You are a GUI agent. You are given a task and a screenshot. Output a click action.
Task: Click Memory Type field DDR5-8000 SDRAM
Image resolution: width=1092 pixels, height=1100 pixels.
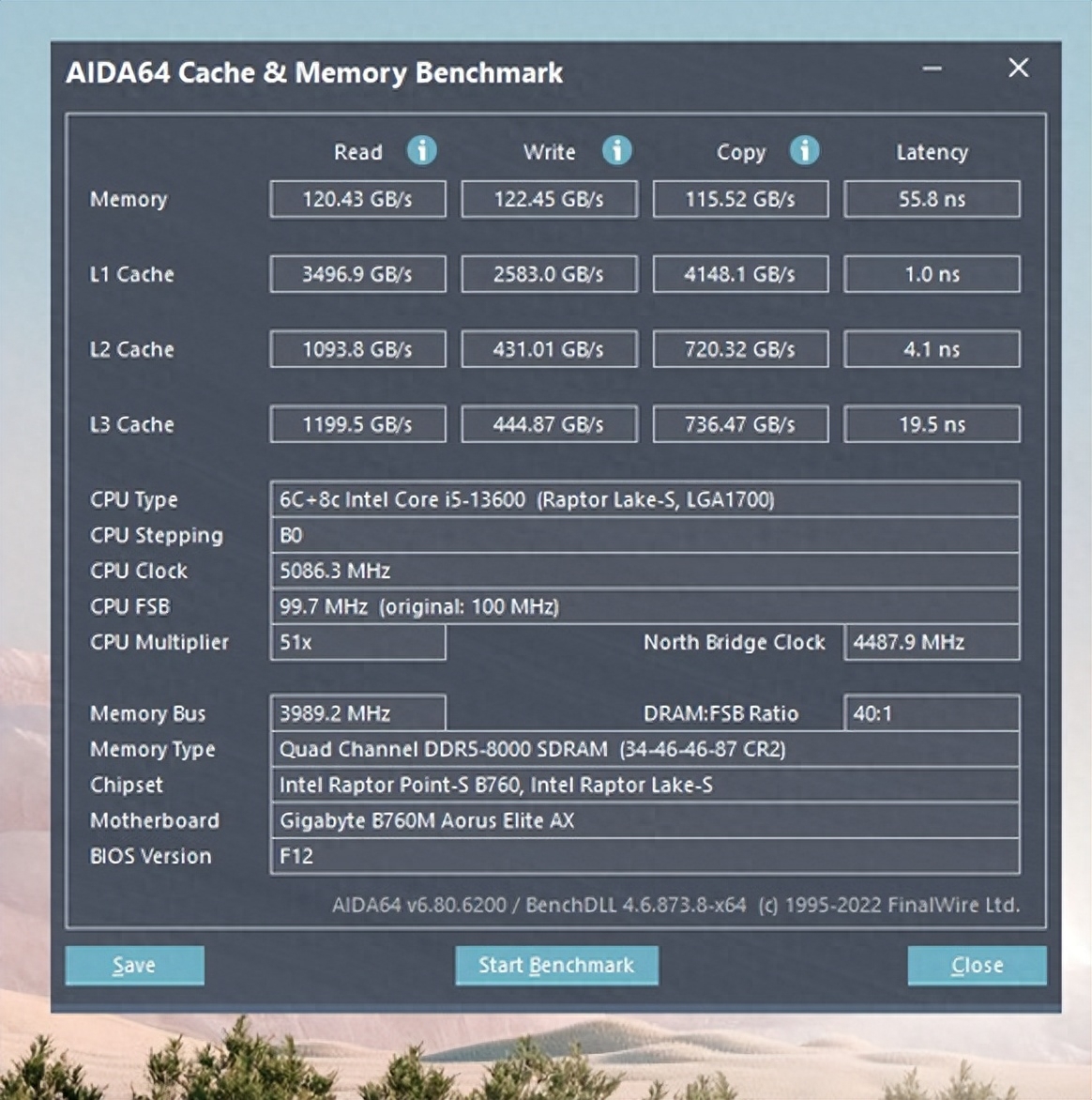pyautogui.click(x=645, y=749)
